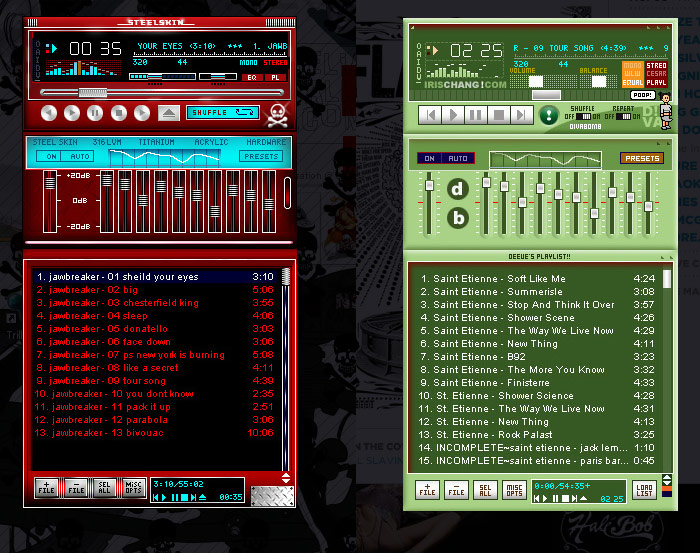Viewport: 700px width, 553px height.
Task: Click balance slider in green player
Action: point(600,81)
